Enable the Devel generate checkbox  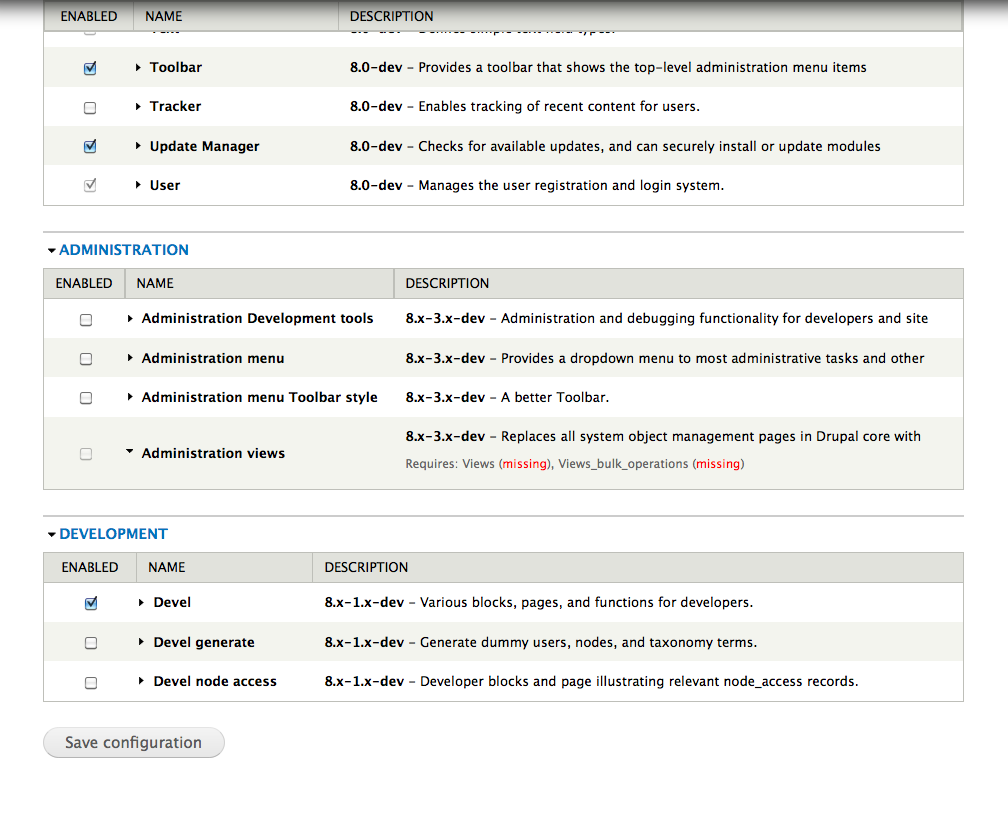tap(91, 643)
